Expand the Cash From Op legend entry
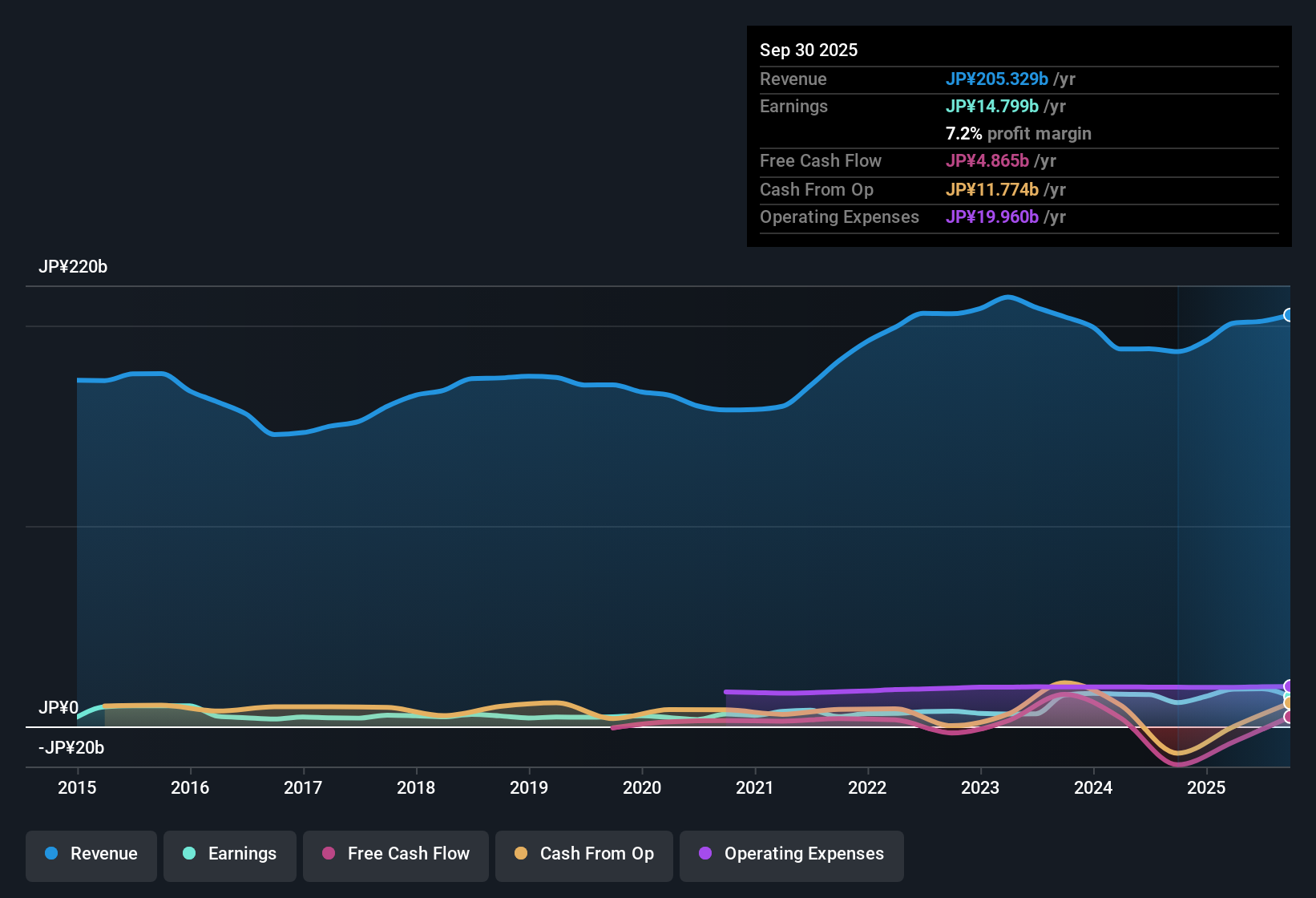1316x898 pixels. pyautogui.click(x=583, y=854)
